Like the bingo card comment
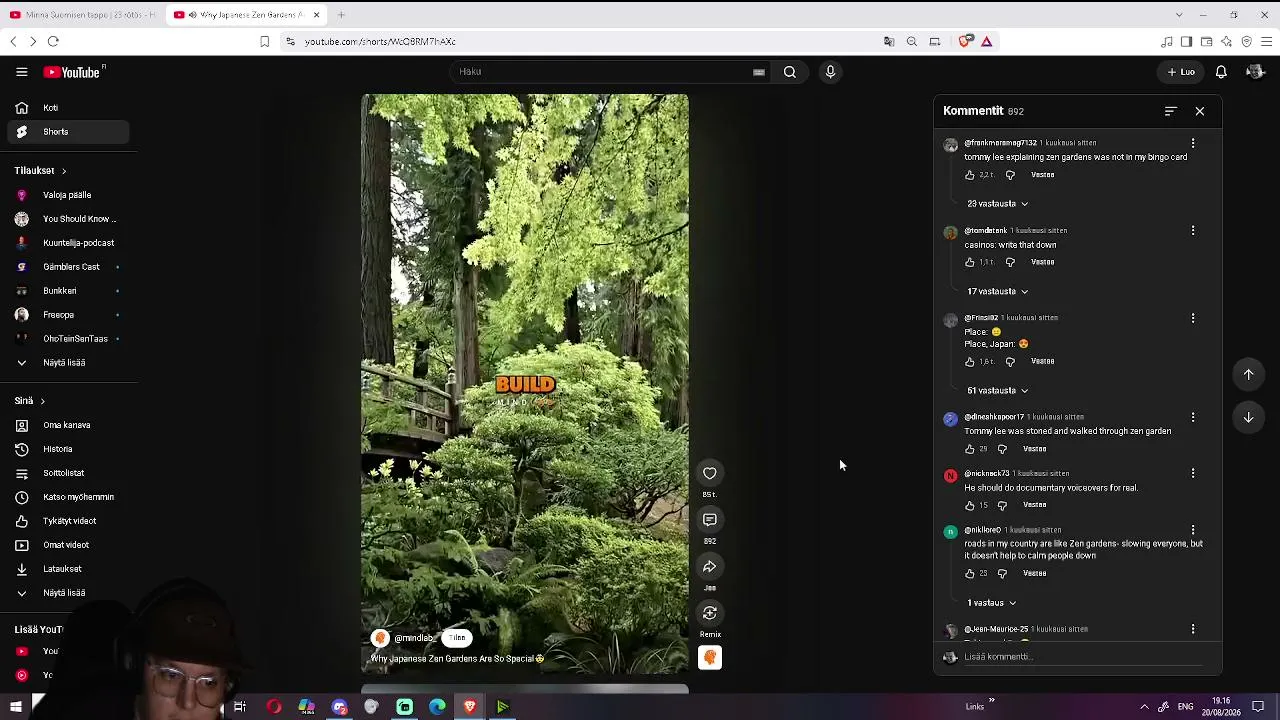The height and width of the screenshot is (720, 1280). coord(970,175)
